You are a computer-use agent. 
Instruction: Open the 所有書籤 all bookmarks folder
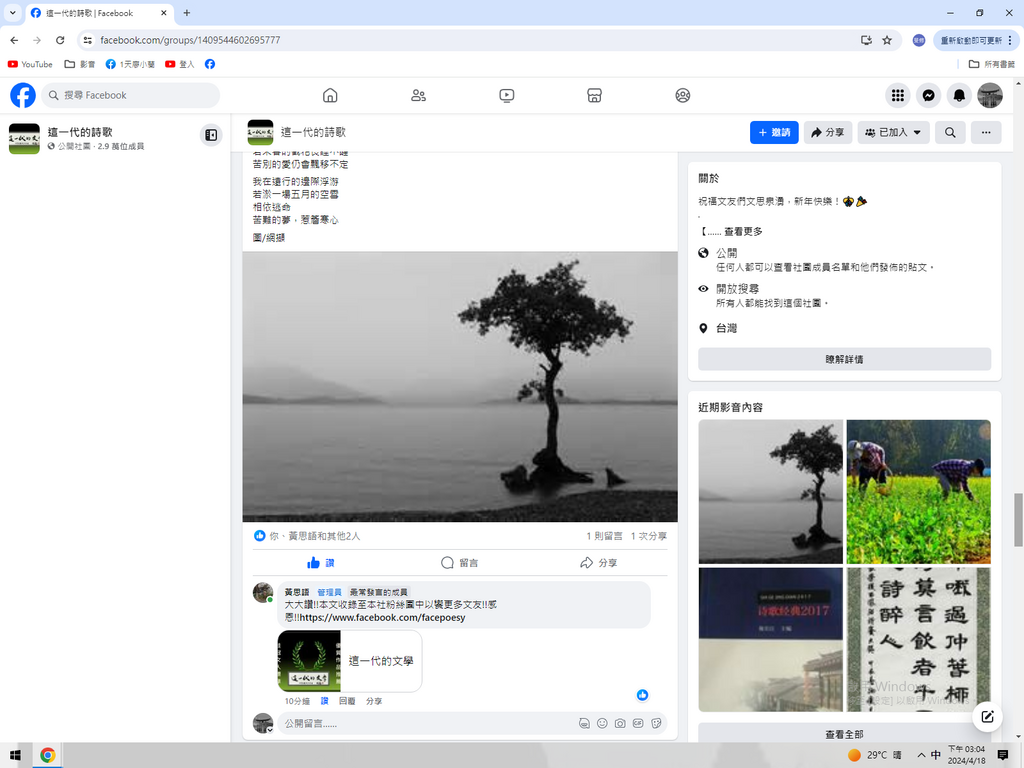coord(991,64)
